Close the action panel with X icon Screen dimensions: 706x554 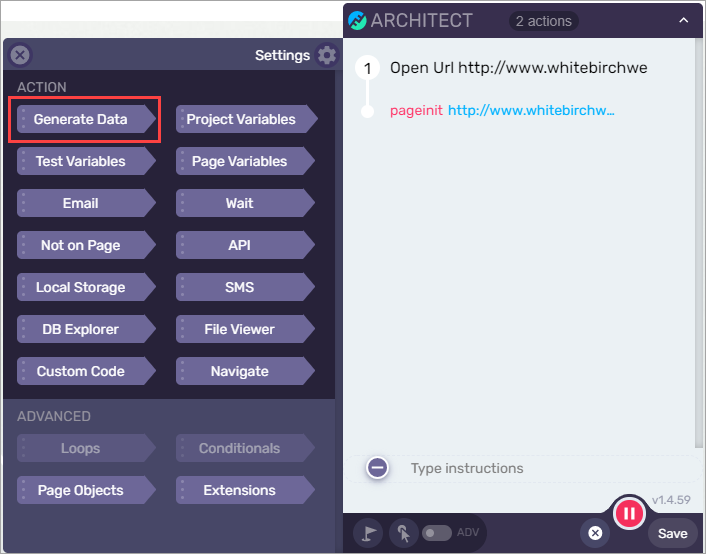click(x=20, y=55)
